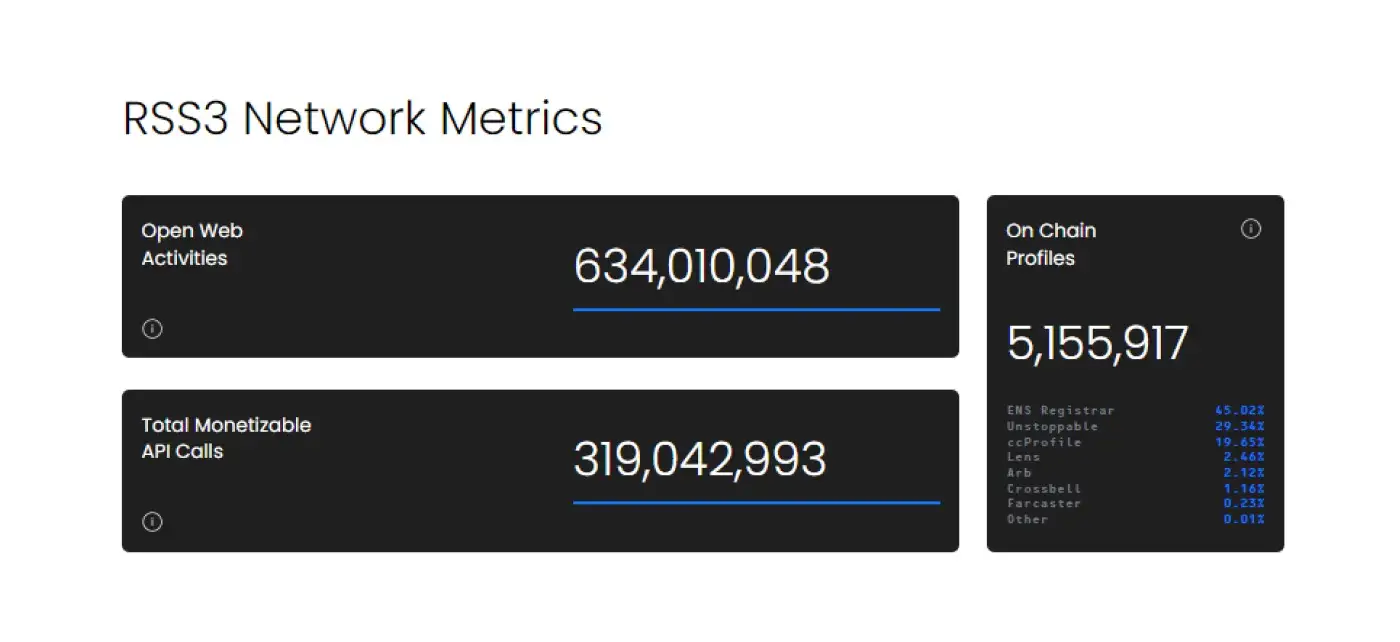Viewport: 1400px width, 642px height.
Task: Click the RSS3 Network Metrics heading
Action: [362, 118]
